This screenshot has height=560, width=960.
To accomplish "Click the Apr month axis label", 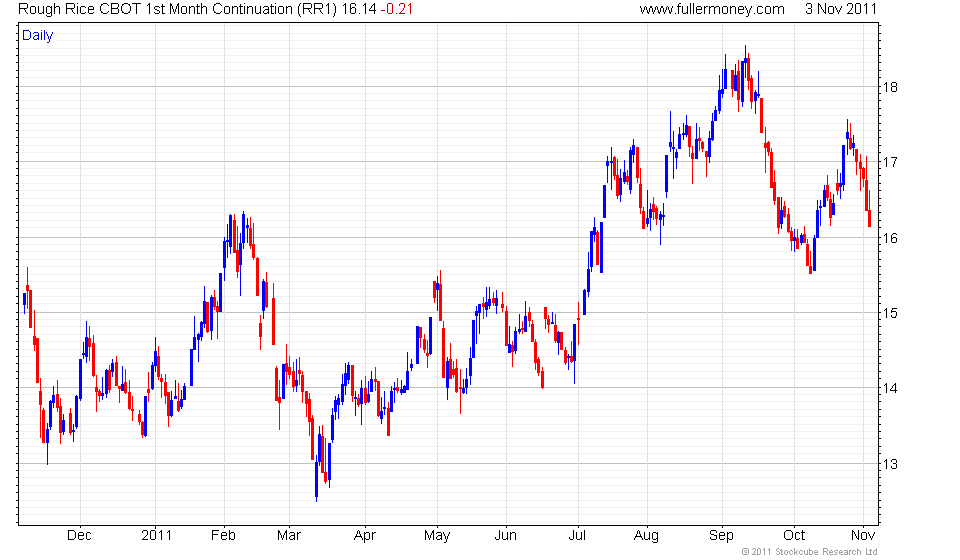I will pos(364,536).
